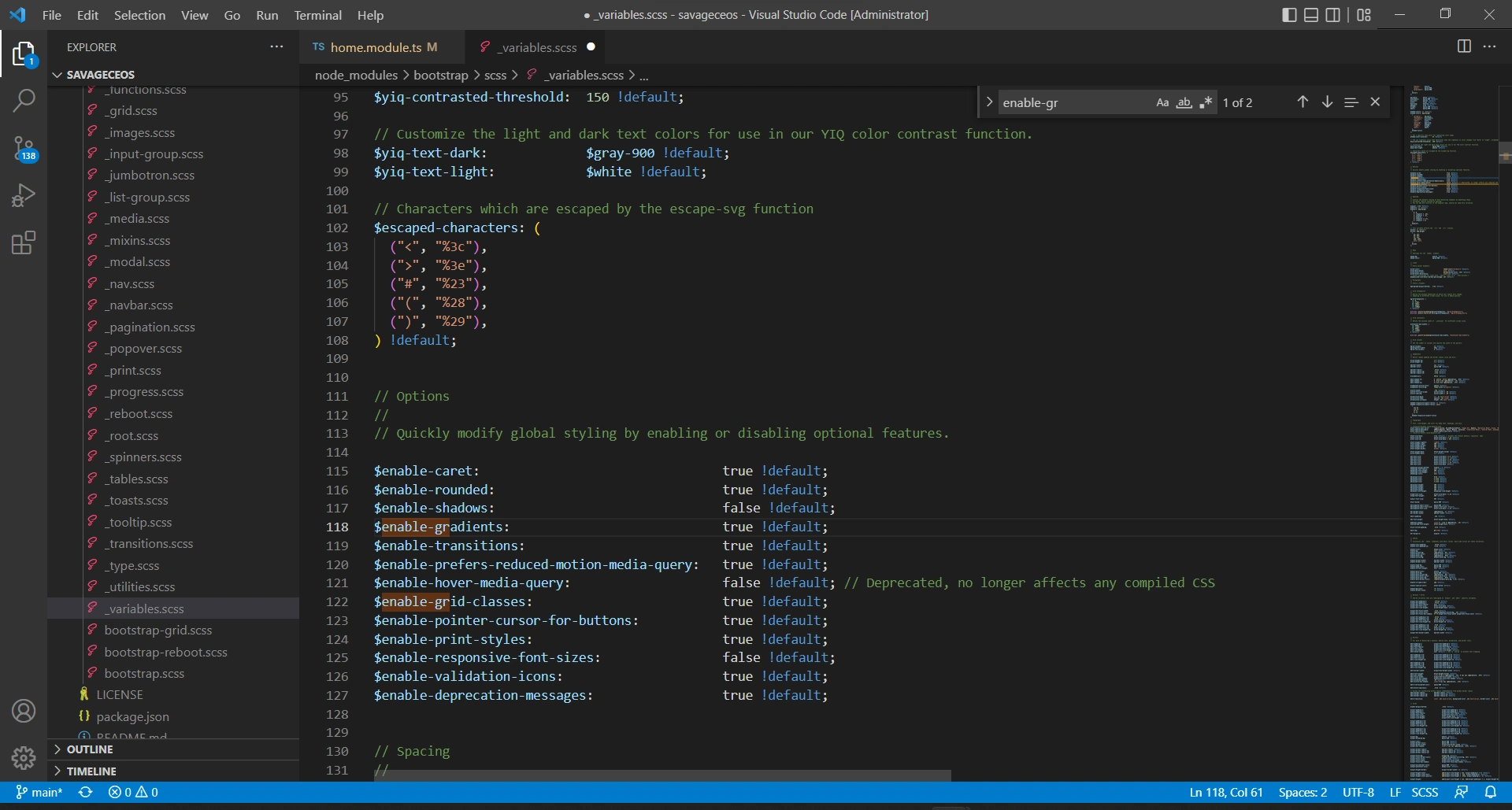Open the Accounts icon menu
This screenshot has width=1512, height=810.
point(24,711)
